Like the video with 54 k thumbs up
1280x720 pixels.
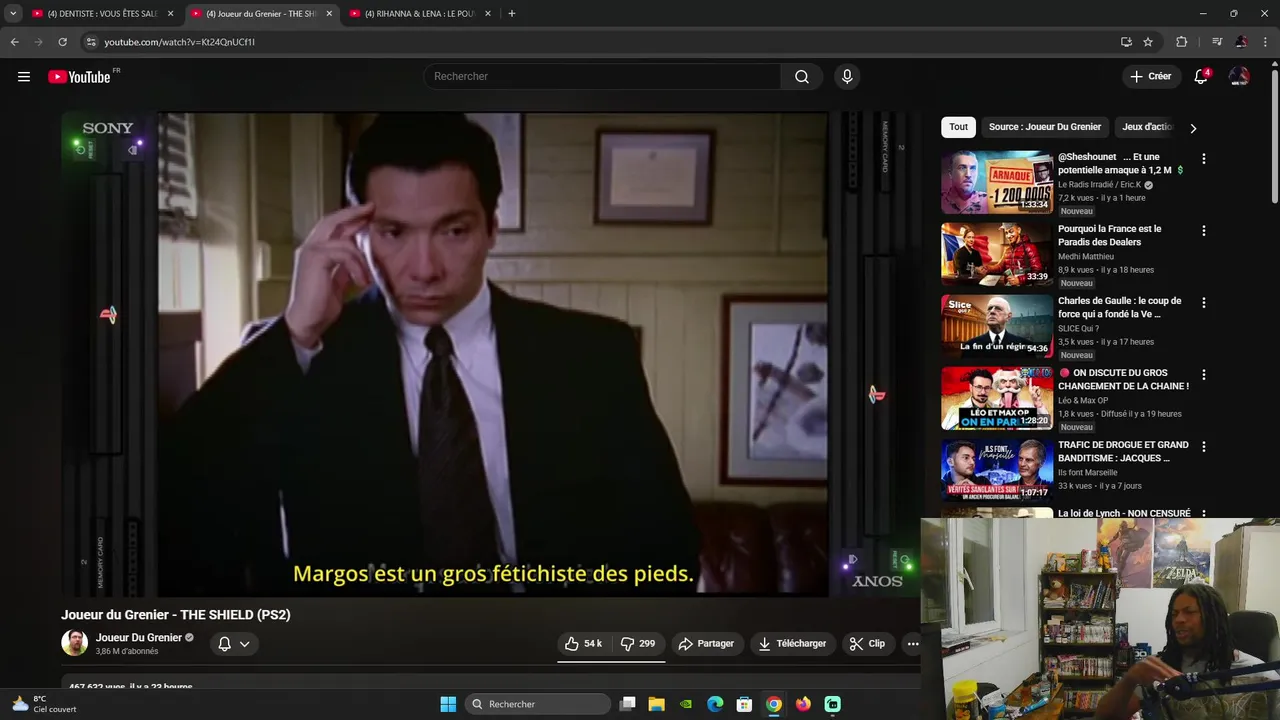click(583, 644)
